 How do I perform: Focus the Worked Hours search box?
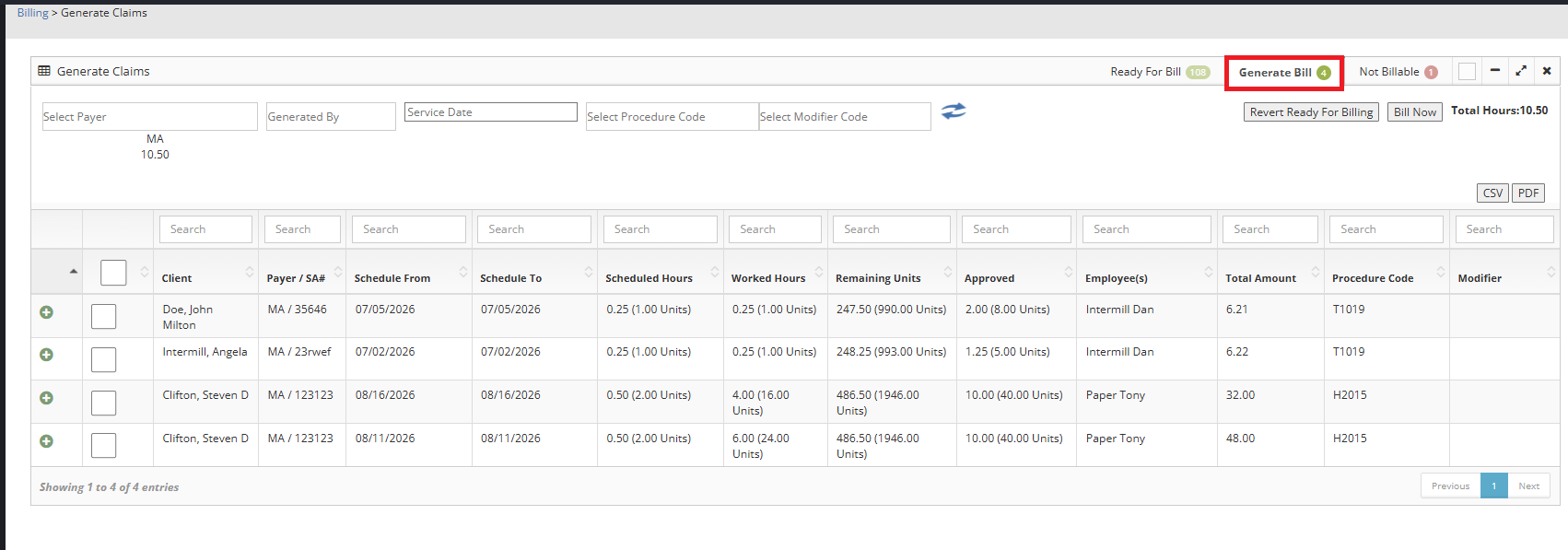click(775, 229)
